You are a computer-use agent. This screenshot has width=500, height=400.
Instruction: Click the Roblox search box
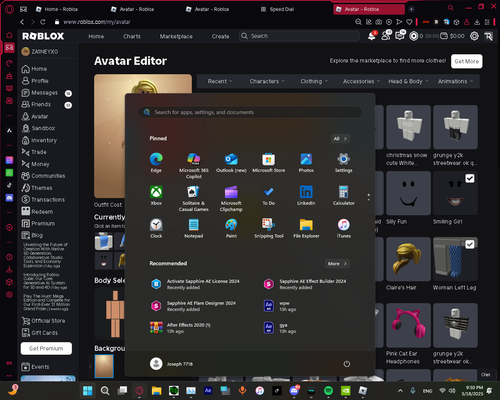(x=299, y=36)
